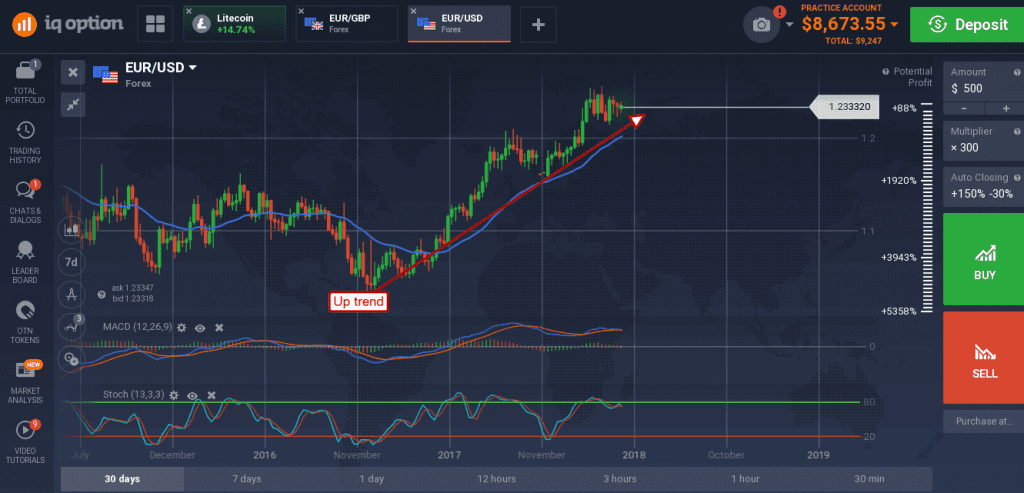The width and height of the screenshot is (1024, 493).
Task: Select the 1 day timeframe
Action: pos(372,479)
